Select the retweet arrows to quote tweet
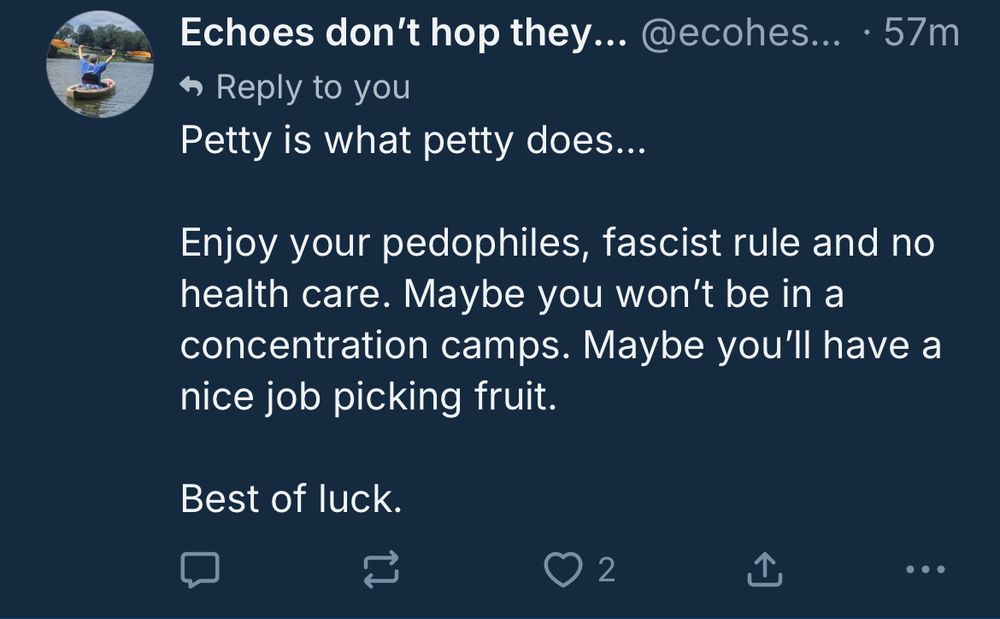 click(380, 570)
